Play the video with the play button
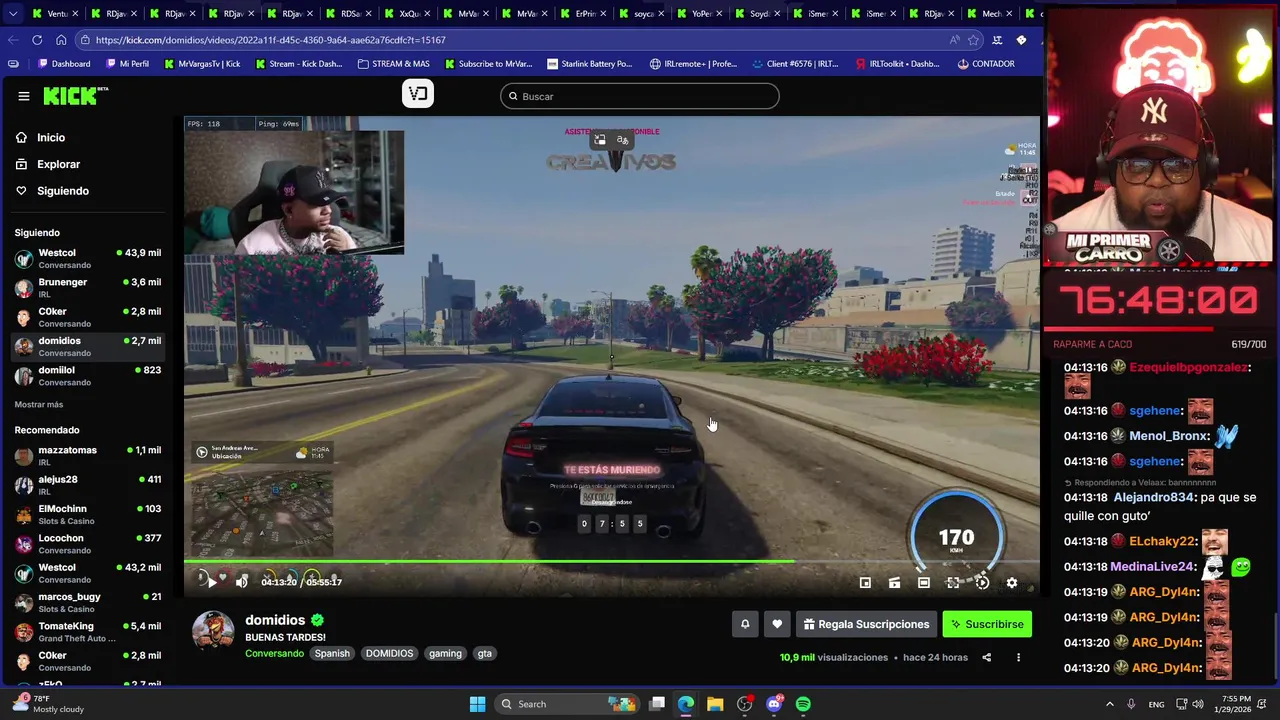 (x=211, y=582)
